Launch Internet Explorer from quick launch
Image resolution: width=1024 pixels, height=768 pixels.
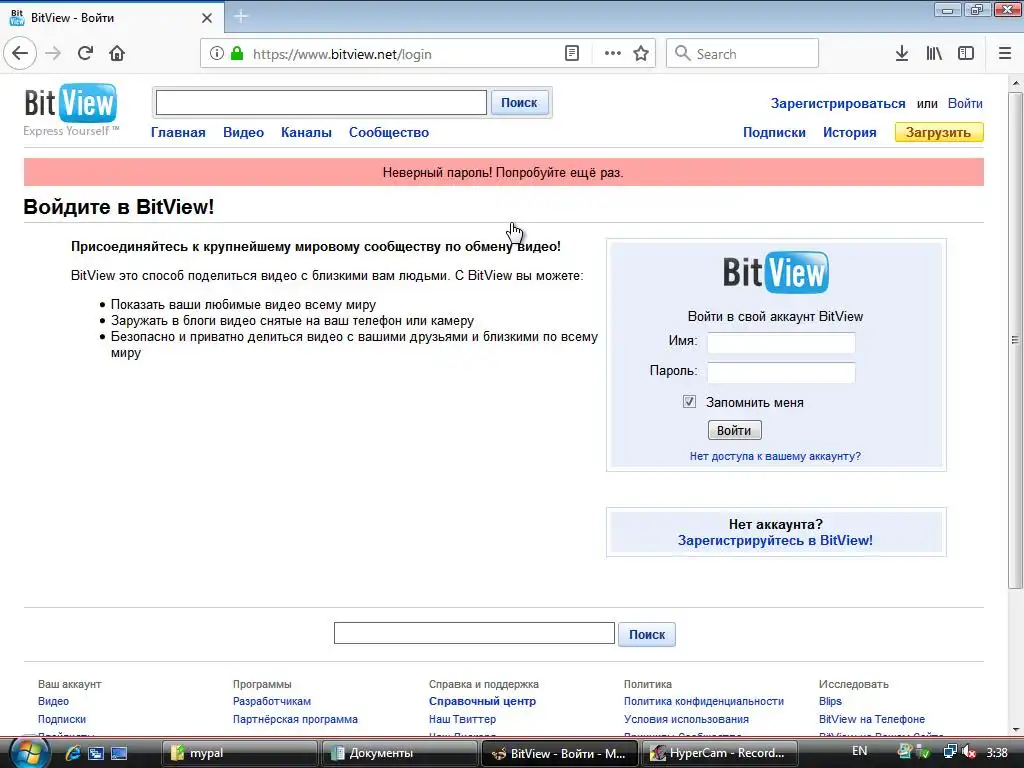tap(72, 753)
